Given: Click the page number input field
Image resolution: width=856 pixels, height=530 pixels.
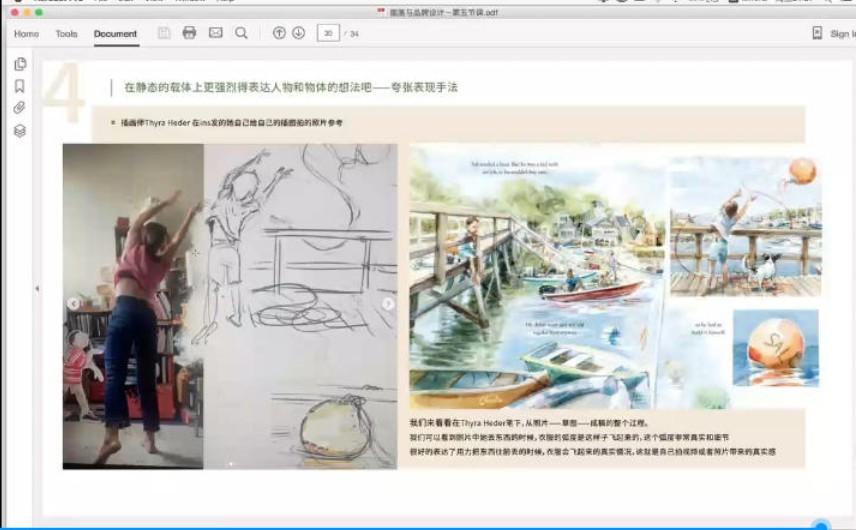Looking at the screenshot, I should click(x=327, y=33).
